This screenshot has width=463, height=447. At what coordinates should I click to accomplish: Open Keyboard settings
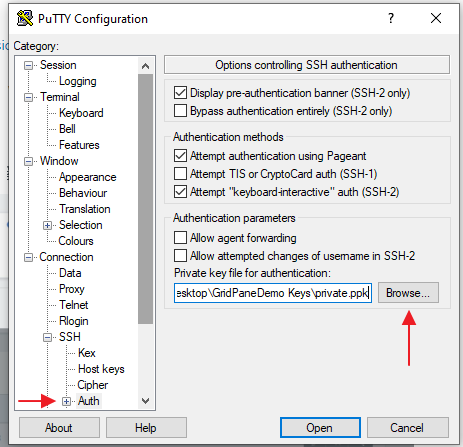[x=81, y=113]
